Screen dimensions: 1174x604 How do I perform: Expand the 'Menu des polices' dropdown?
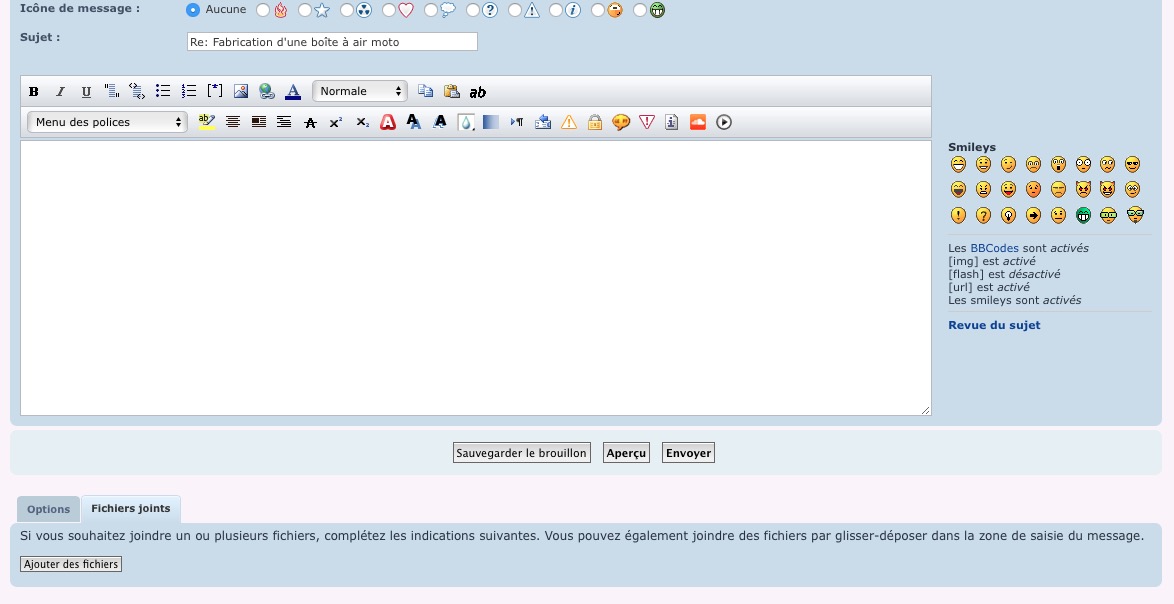point(107,122)
